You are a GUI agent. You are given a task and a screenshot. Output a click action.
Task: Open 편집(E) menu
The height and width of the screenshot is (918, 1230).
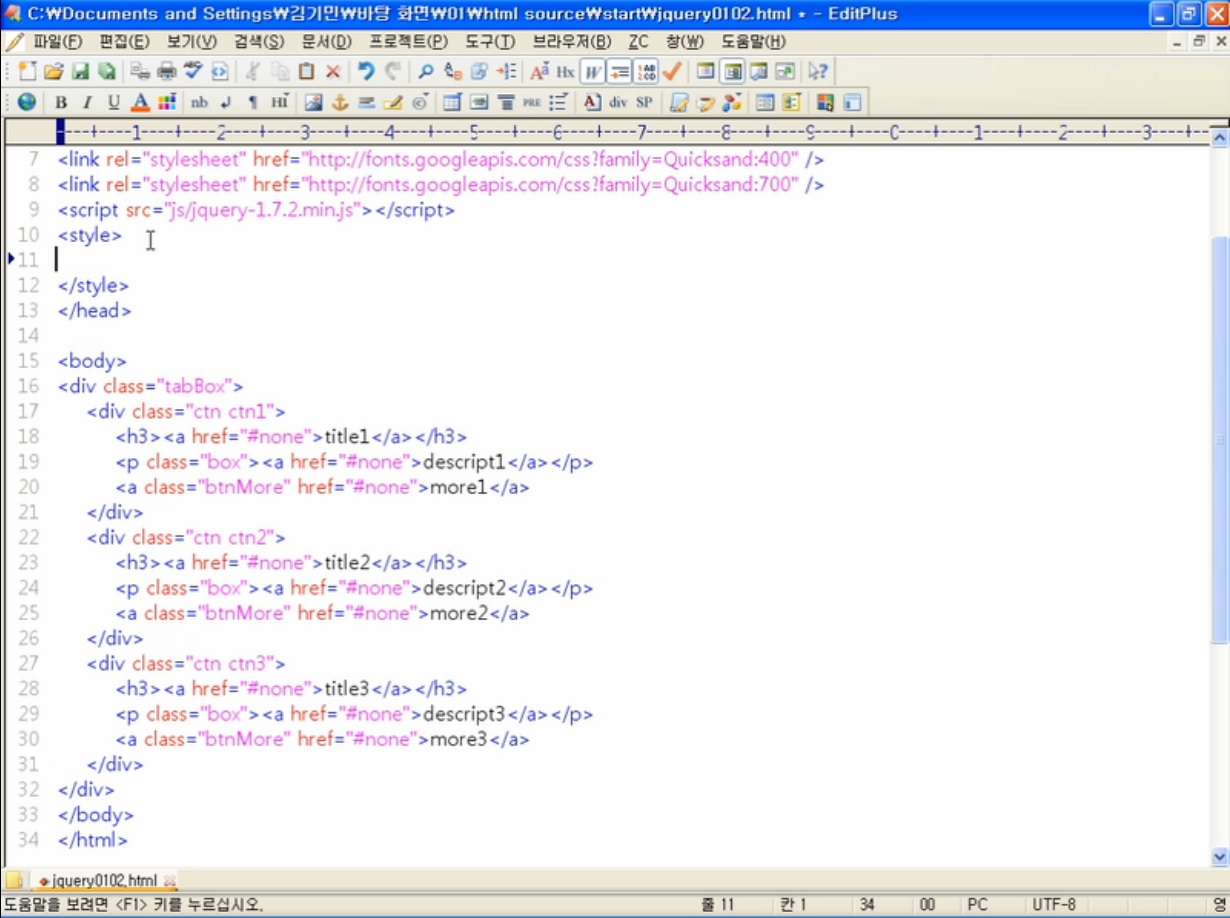[125, 42]
